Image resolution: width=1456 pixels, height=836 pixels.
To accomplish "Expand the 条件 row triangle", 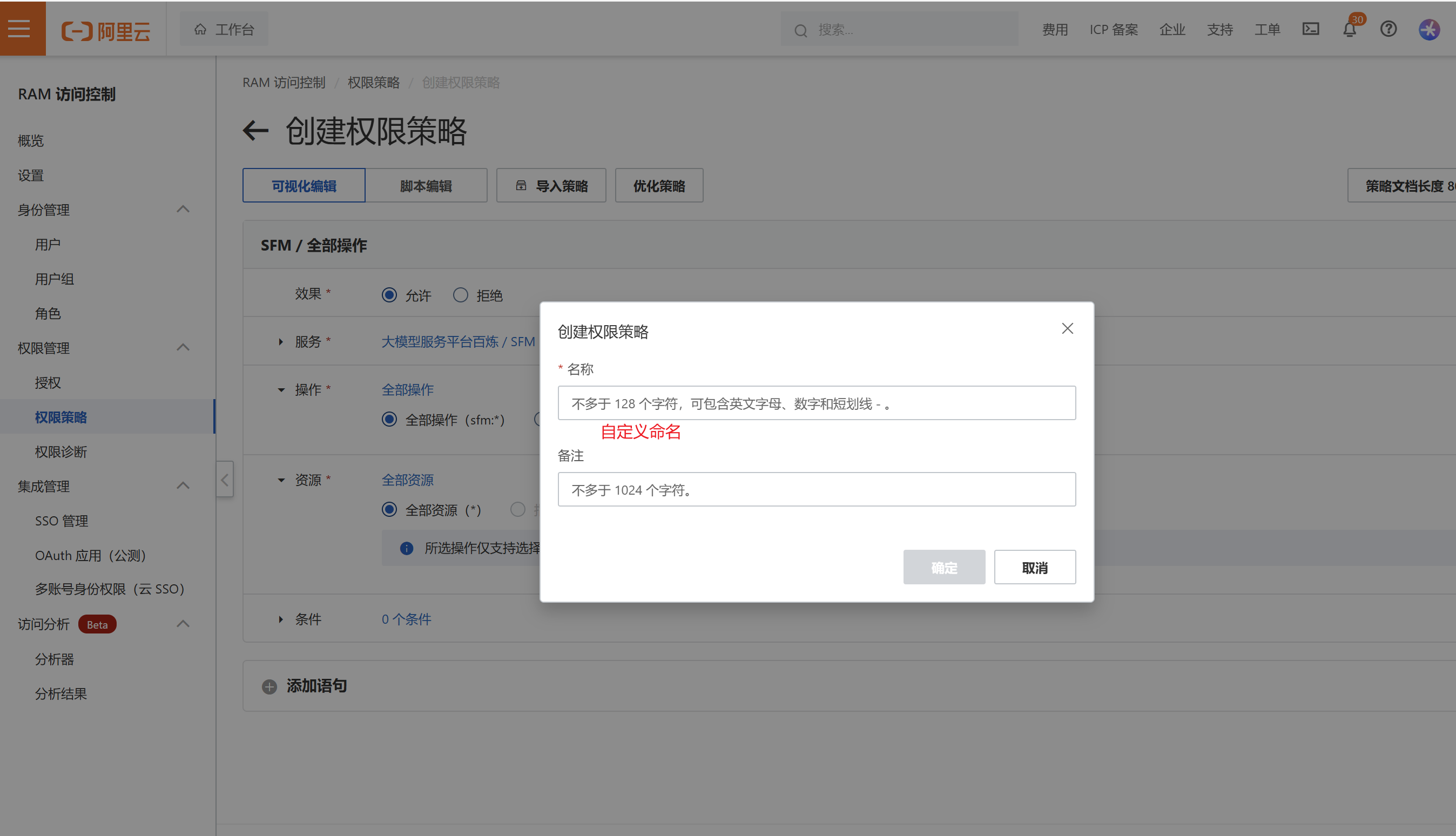I will click(281, 619).
